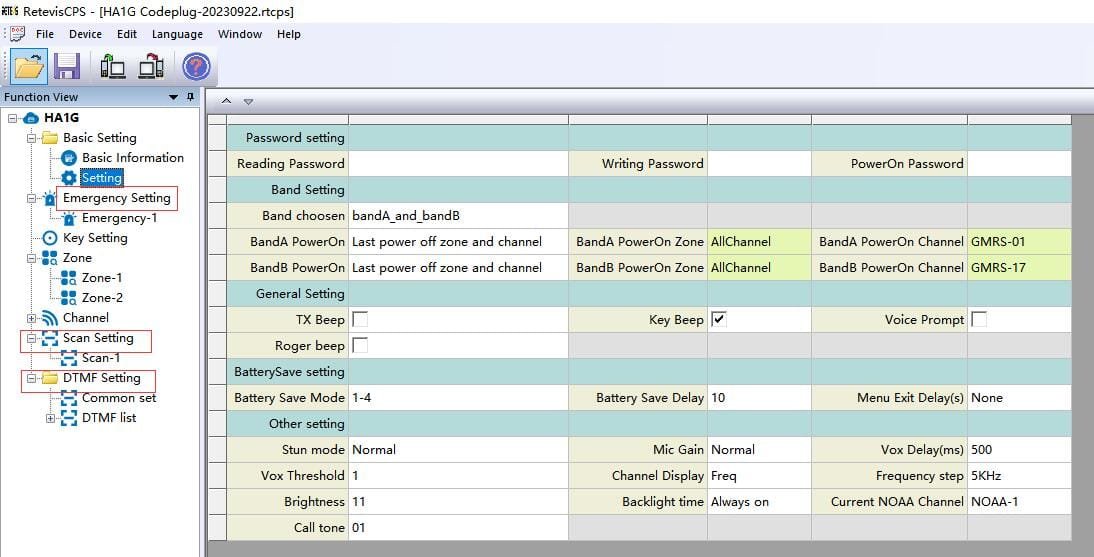This screenshot has height=557, width=1094.
Task: Select Emergency-1 tree item
Action: click(x=119, y=218)
